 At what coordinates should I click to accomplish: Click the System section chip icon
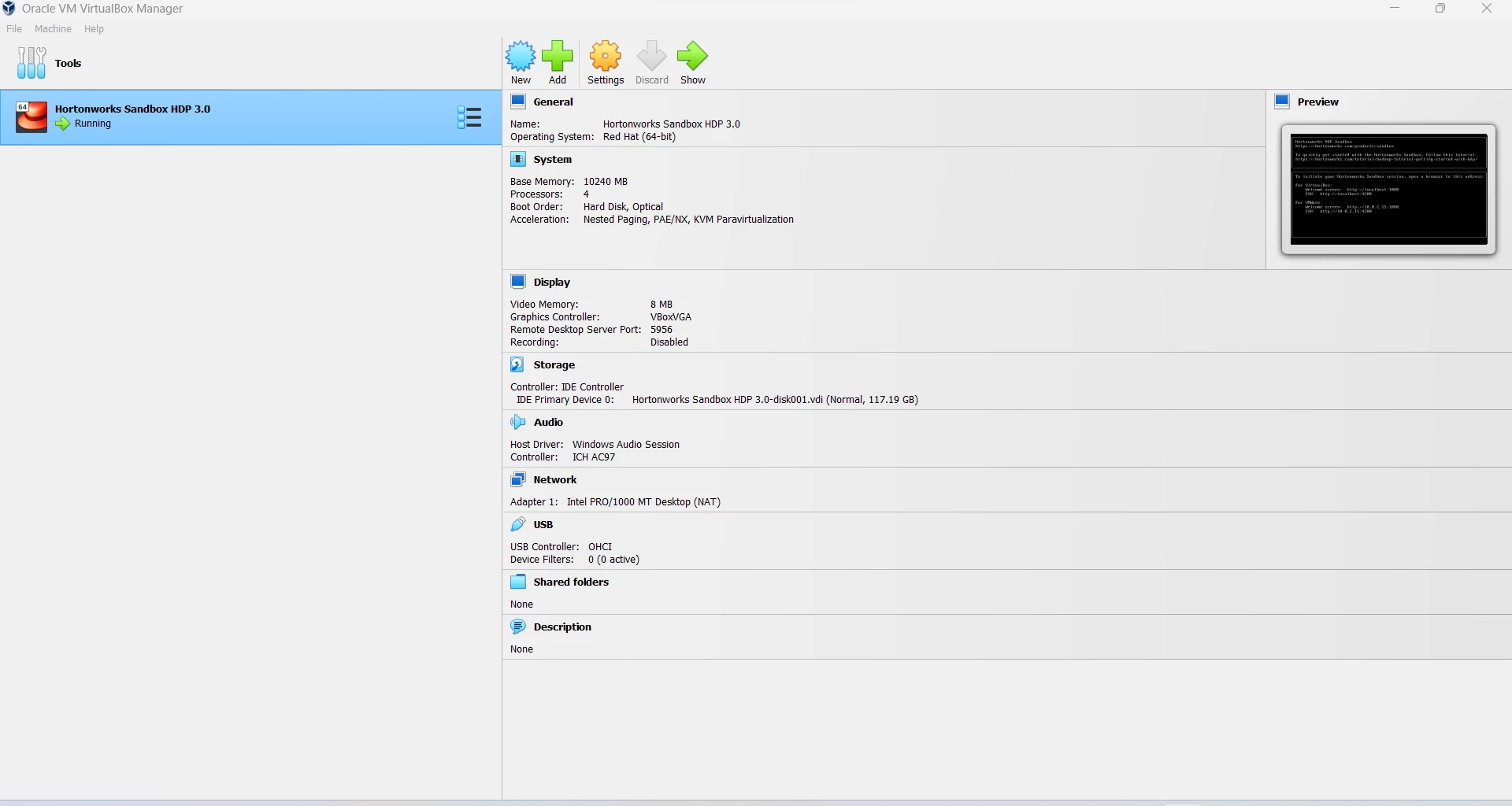pos(518,159)
